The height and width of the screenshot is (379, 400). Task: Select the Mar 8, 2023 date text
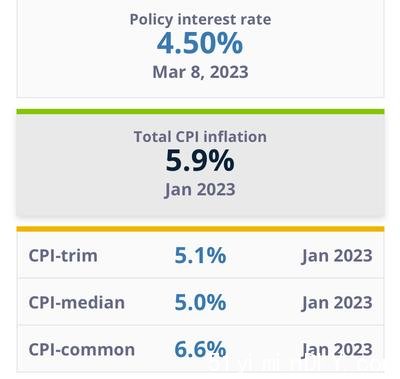pyautogui.click(x=200, y=72)
